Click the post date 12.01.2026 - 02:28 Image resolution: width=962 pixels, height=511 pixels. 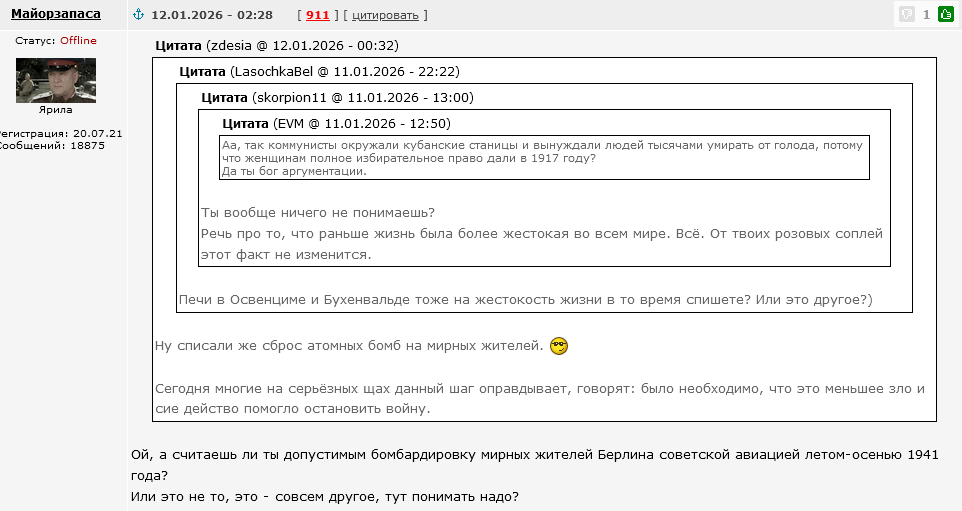pyautogui.click(x=212, y=15)
